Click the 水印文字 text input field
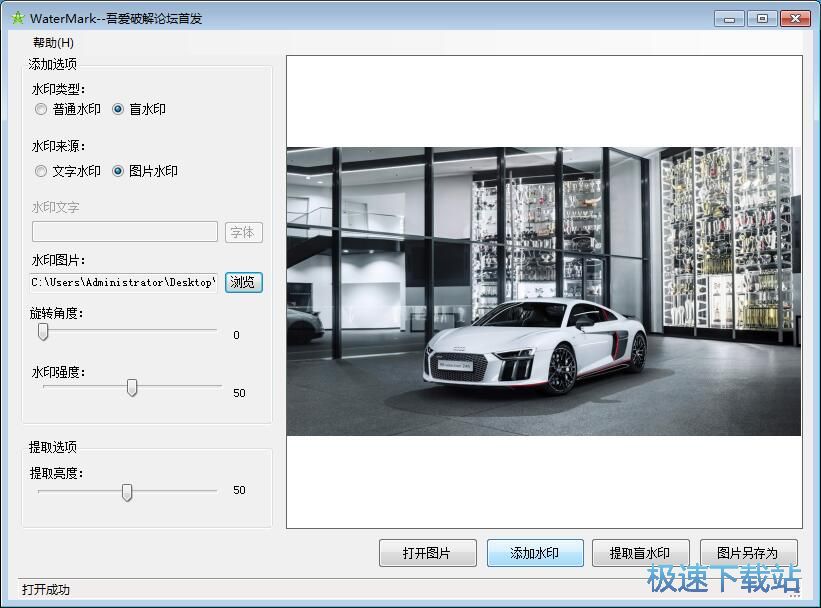821x608 pixels. point(125,232)
